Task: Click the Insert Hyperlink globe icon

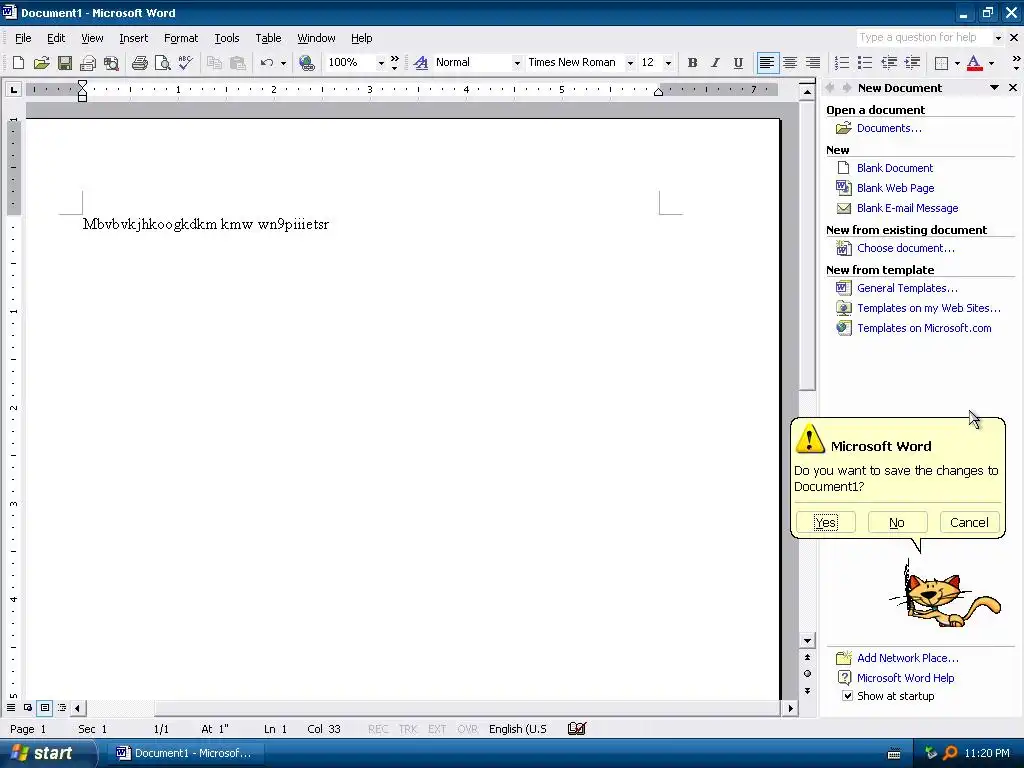Action: point(306,63)
